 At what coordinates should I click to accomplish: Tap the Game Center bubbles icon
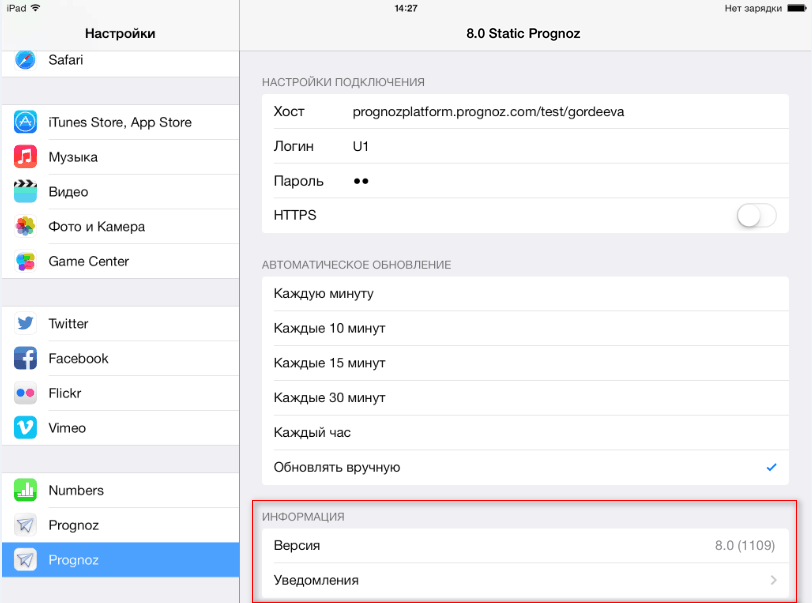[26, 262]
